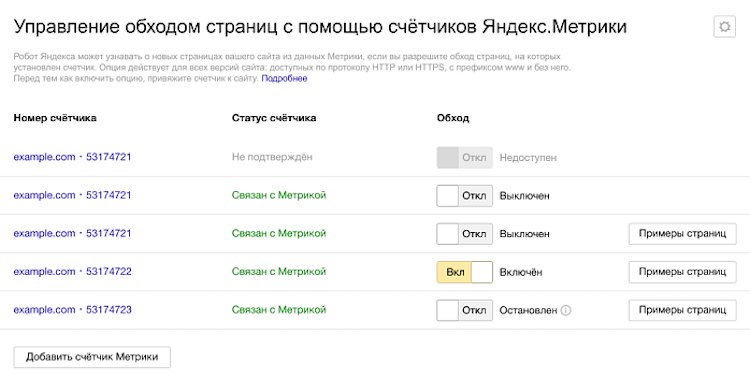Open example.com 53174723 counter link
The image size is (750, 379).
click(x=72, y=310)
